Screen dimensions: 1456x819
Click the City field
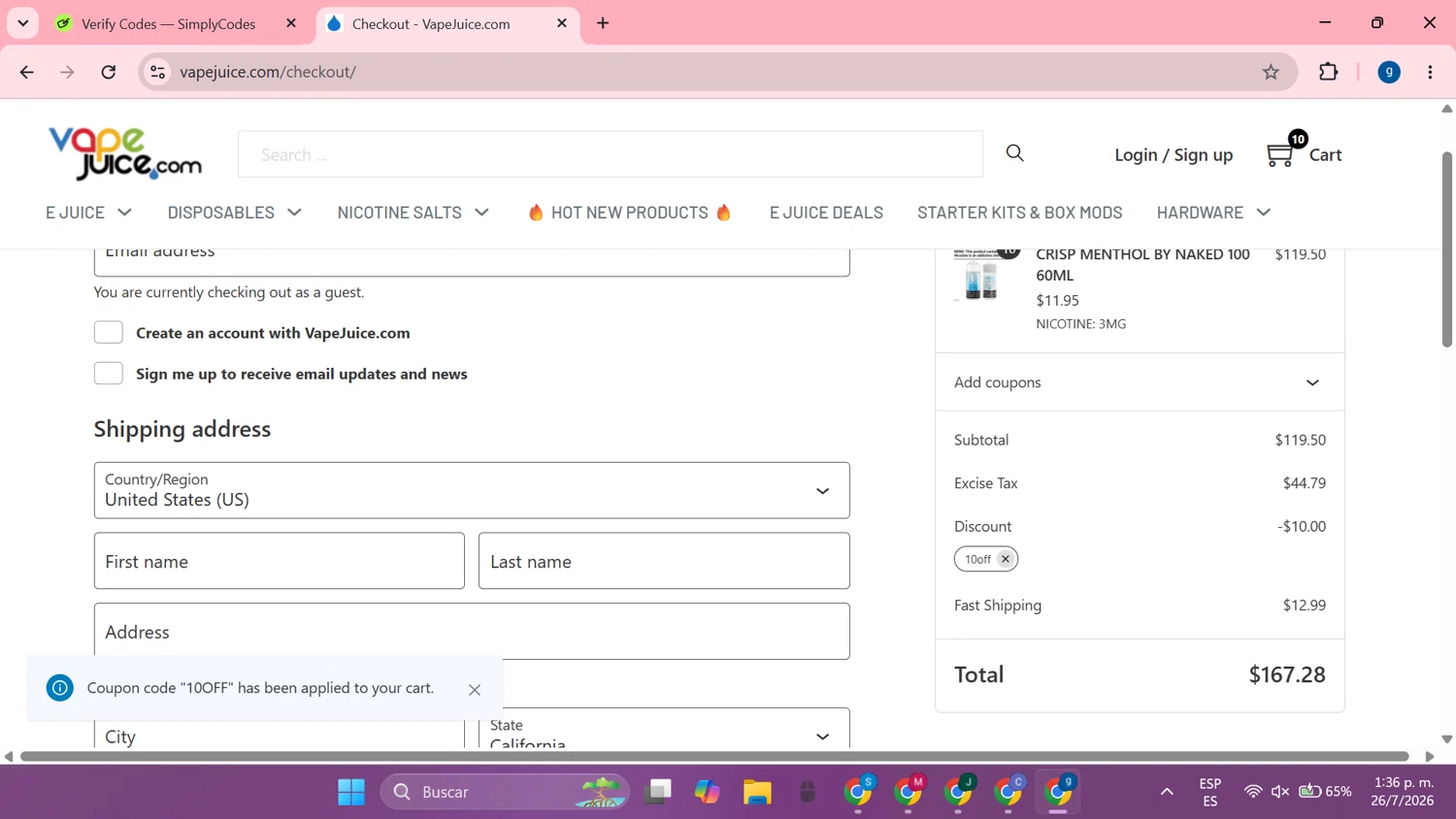pyautogui.click(x=280, y=734)
